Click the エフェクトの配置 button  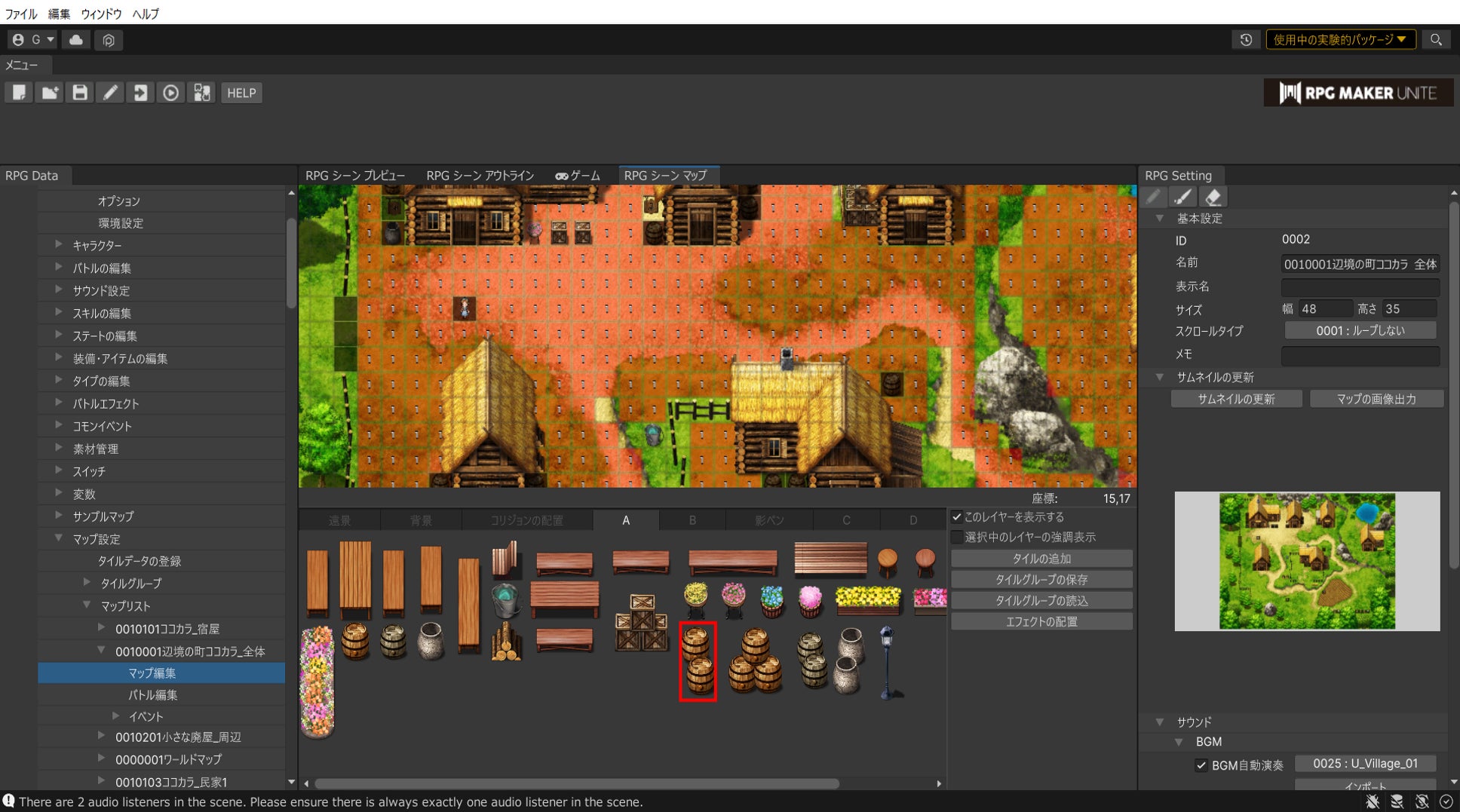pos(1041,622)
